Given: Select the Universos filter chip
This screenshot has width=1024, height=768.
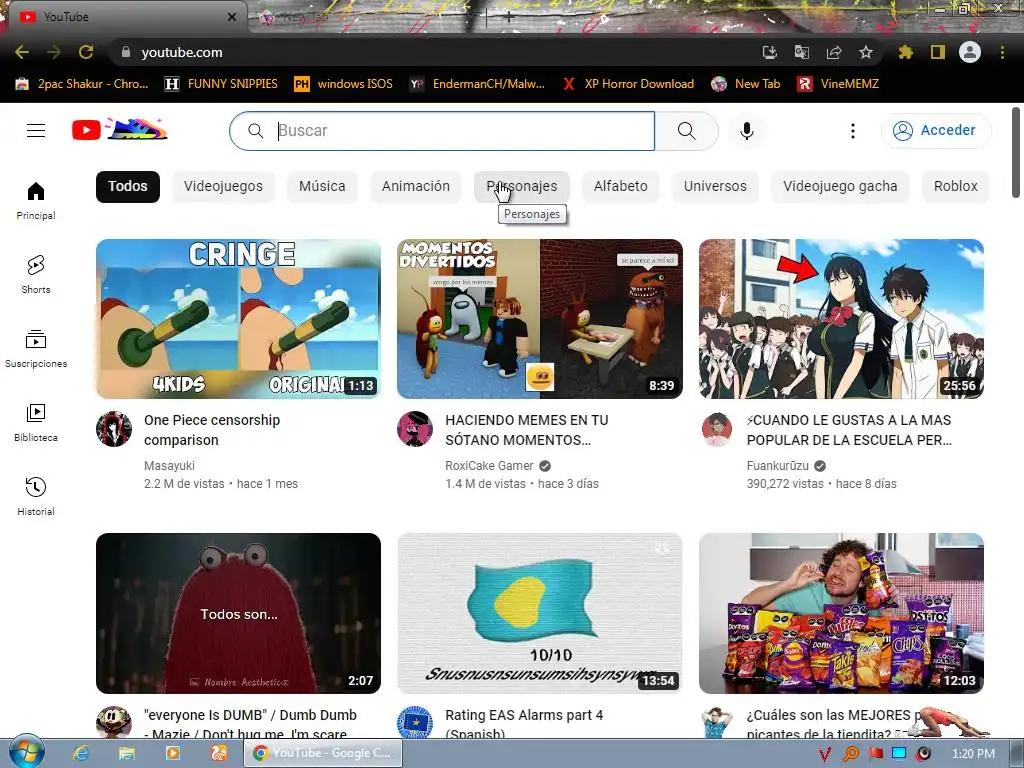Looking at the screenshot, I should [715, 186].
